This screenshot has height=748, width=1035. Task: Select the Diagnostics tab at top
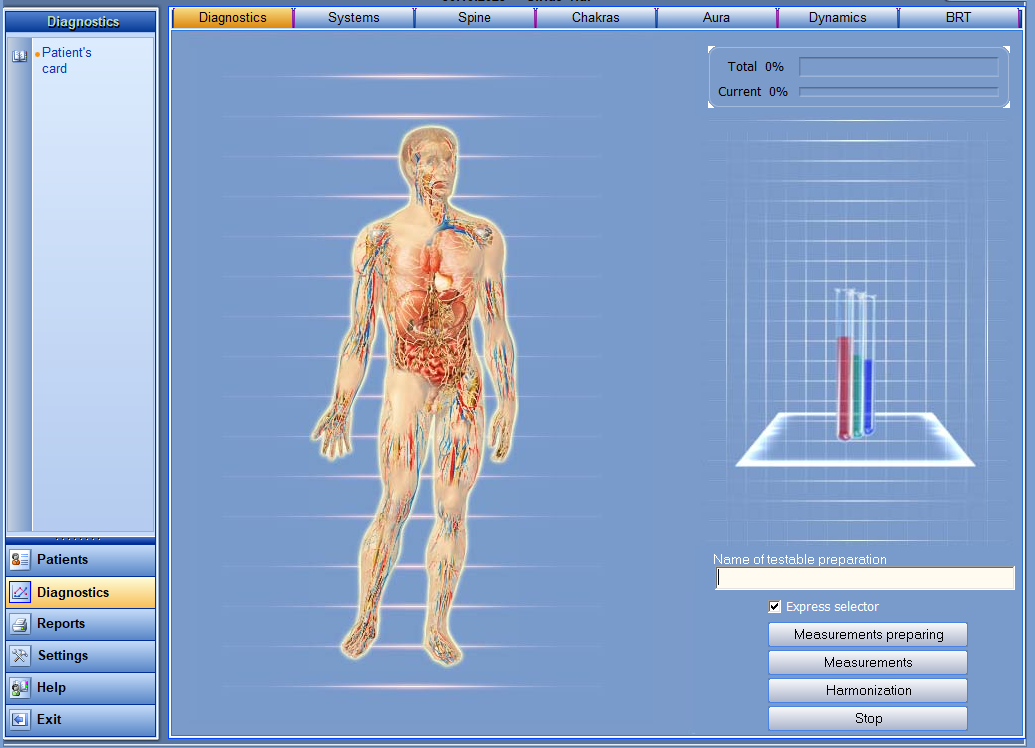(232, 18)
